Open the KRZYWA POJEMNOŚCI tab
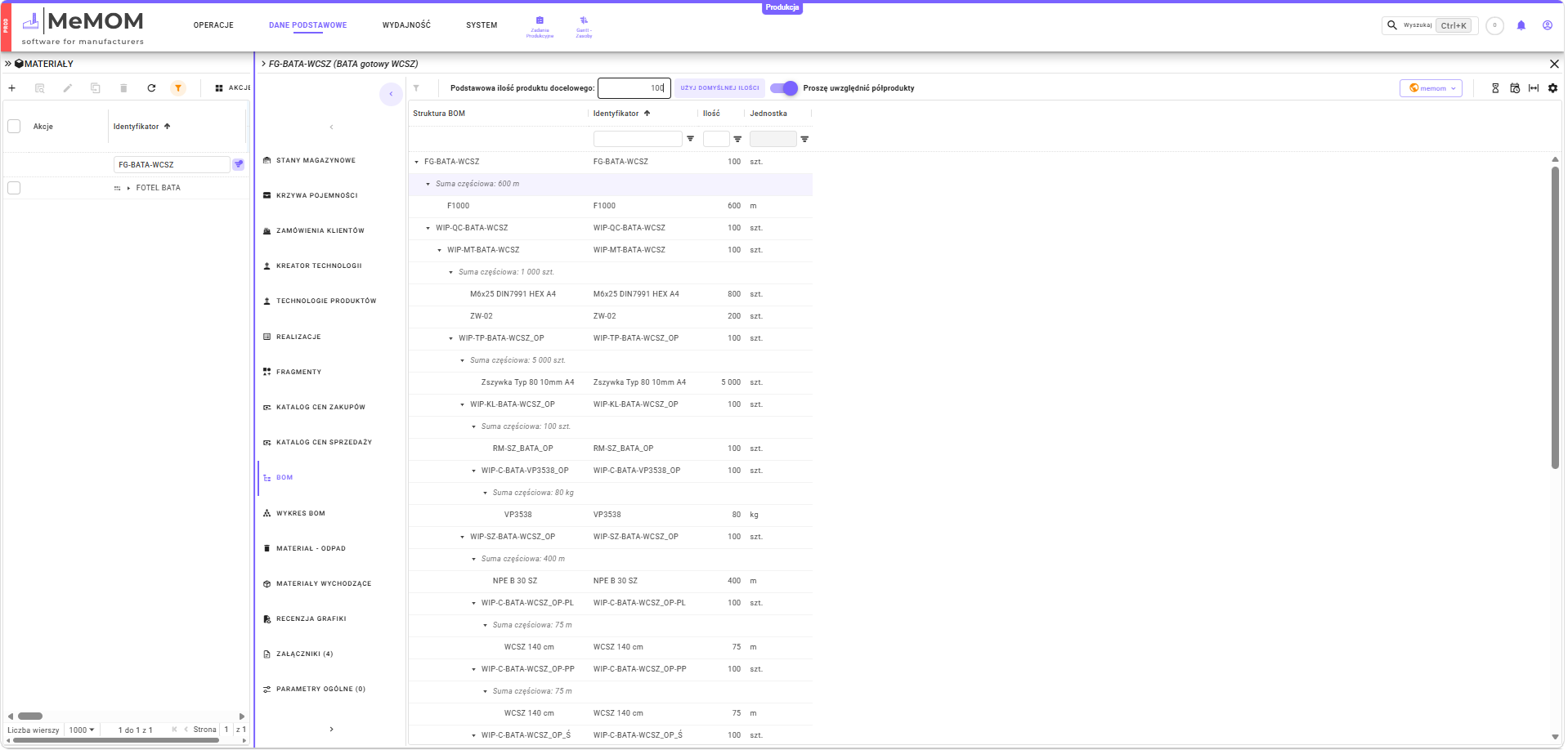The width and height of the screenshot is (1568, 750). click(316, 195)
